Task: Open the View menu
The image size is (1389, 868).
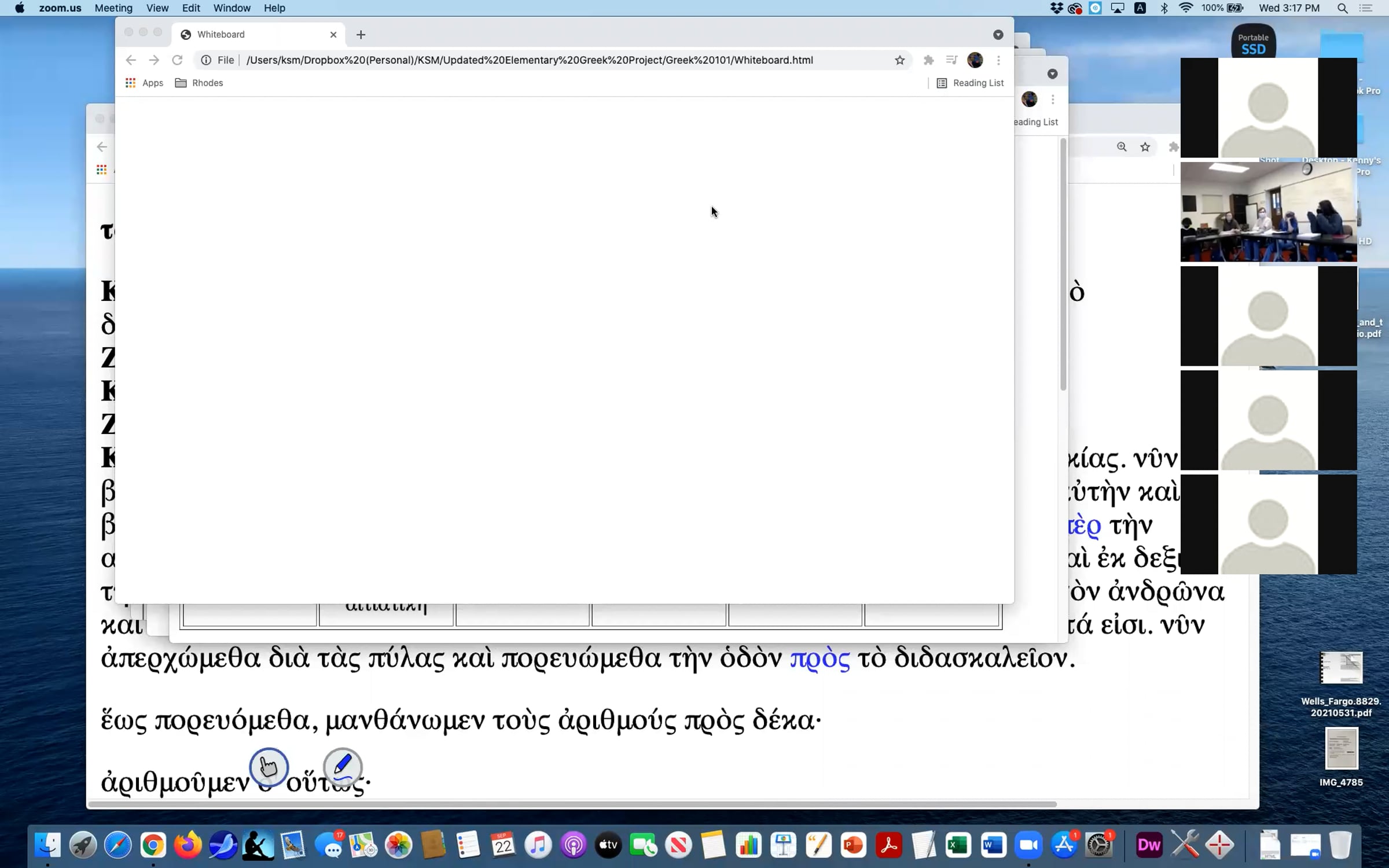Action: pyautogui.click(x=157, y=8)
